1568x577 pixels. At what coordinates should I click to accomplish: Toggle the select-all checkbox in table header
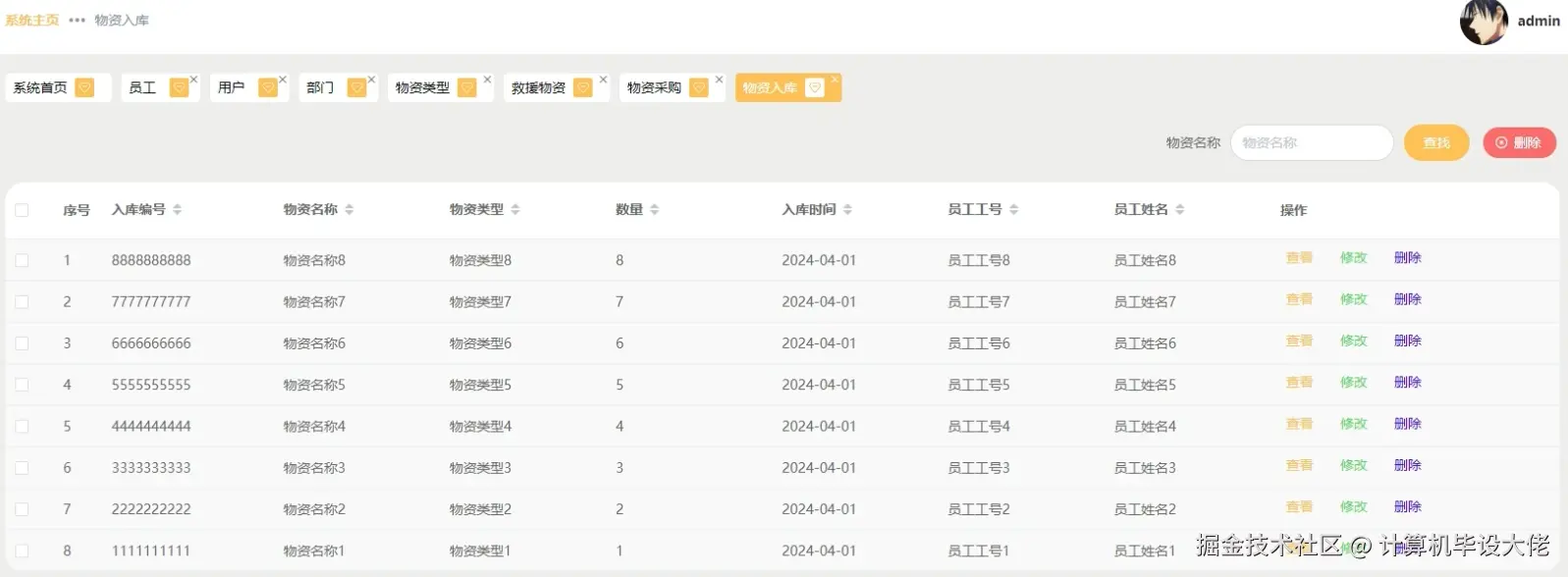(22, 210)
